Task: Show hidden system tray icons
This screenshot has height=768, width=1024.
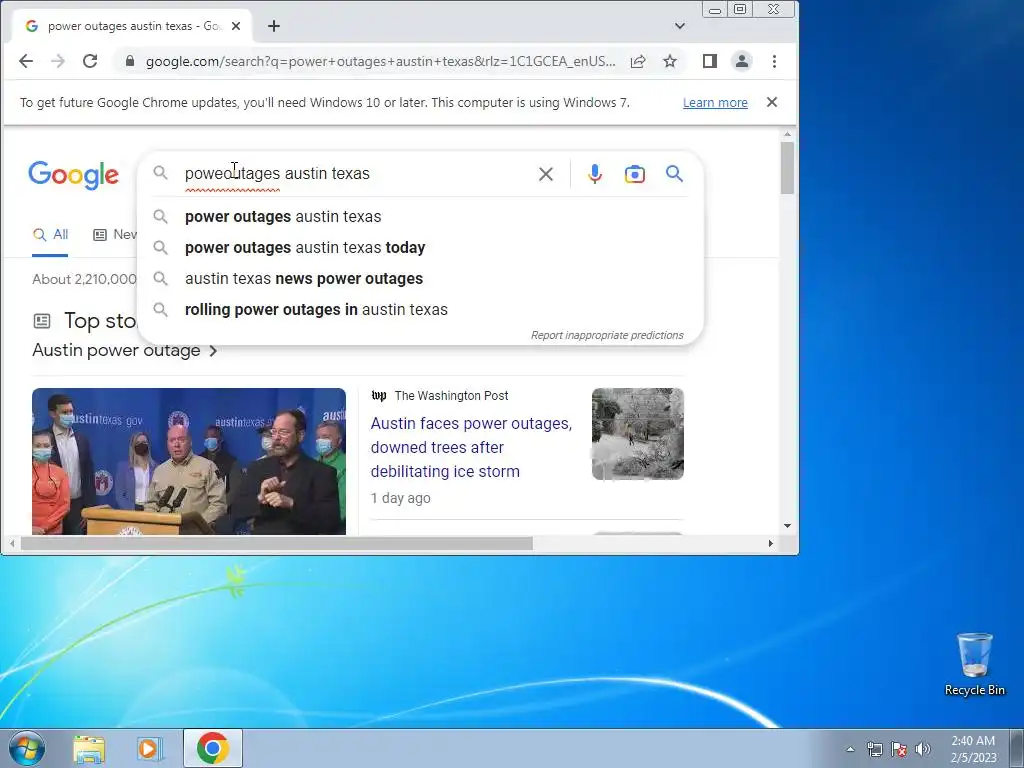Action: 850,749
